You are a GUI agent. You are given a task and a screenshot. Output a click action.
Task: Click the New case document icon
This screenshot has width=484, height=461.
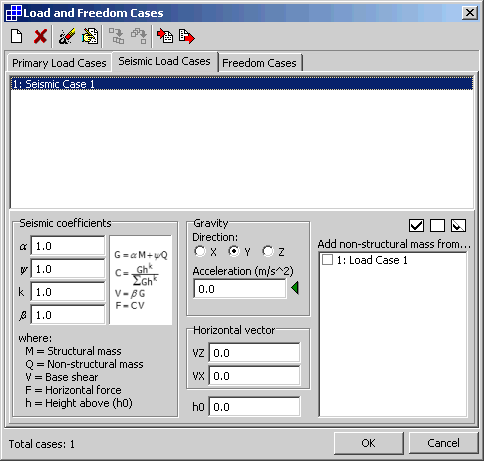[x=16, y=36]
